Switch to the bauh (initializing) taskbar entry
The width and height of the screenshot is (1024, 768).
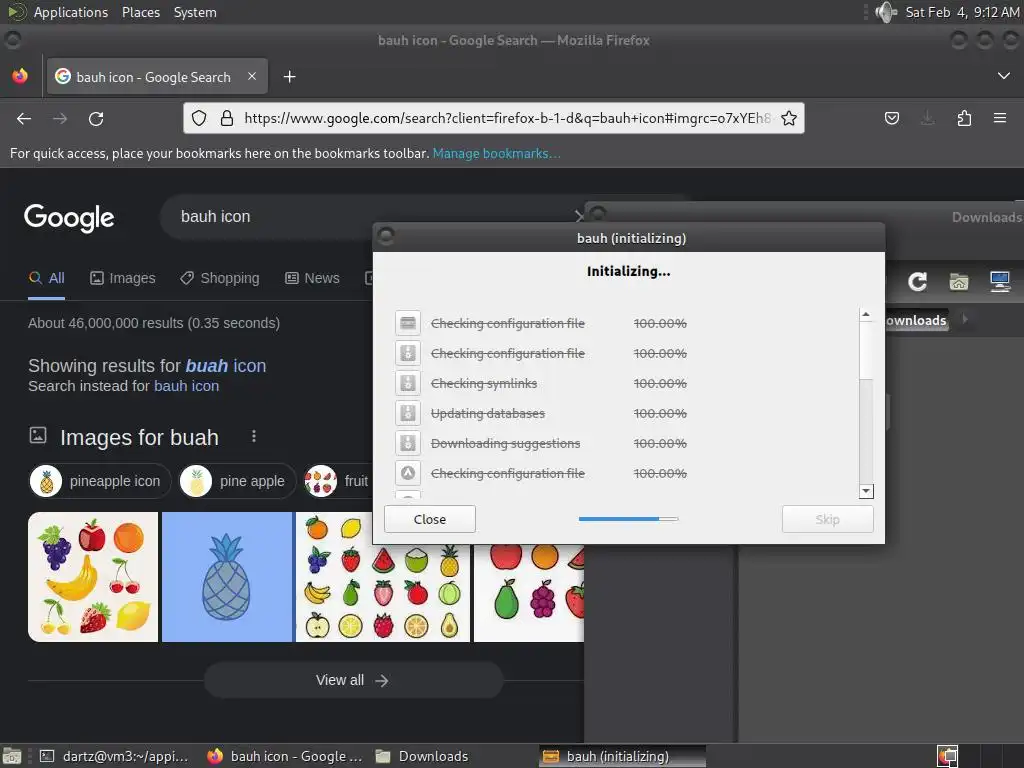[x=622, y=756]
